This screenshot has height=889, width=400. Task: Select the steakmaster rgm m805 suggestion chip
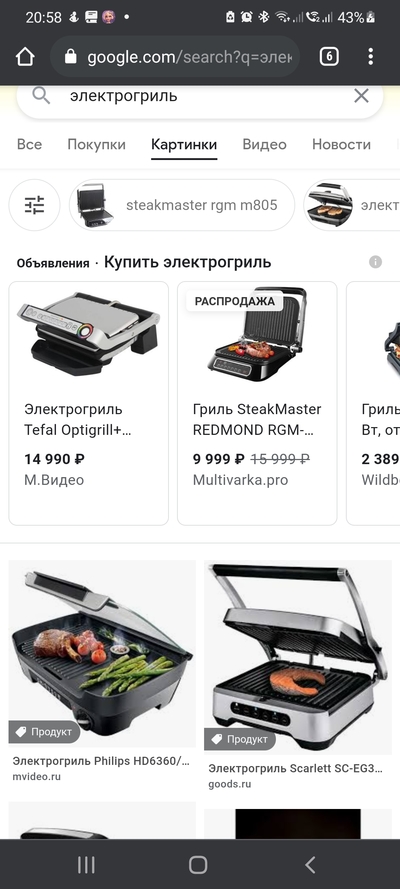click(x=182, y=205)
